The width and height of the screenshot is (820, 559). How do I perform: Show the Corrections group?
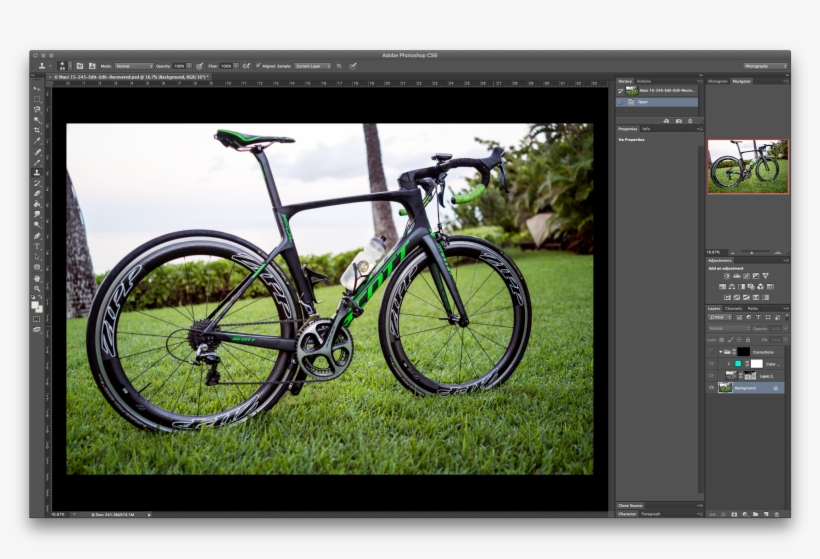[x=711, y=352]
